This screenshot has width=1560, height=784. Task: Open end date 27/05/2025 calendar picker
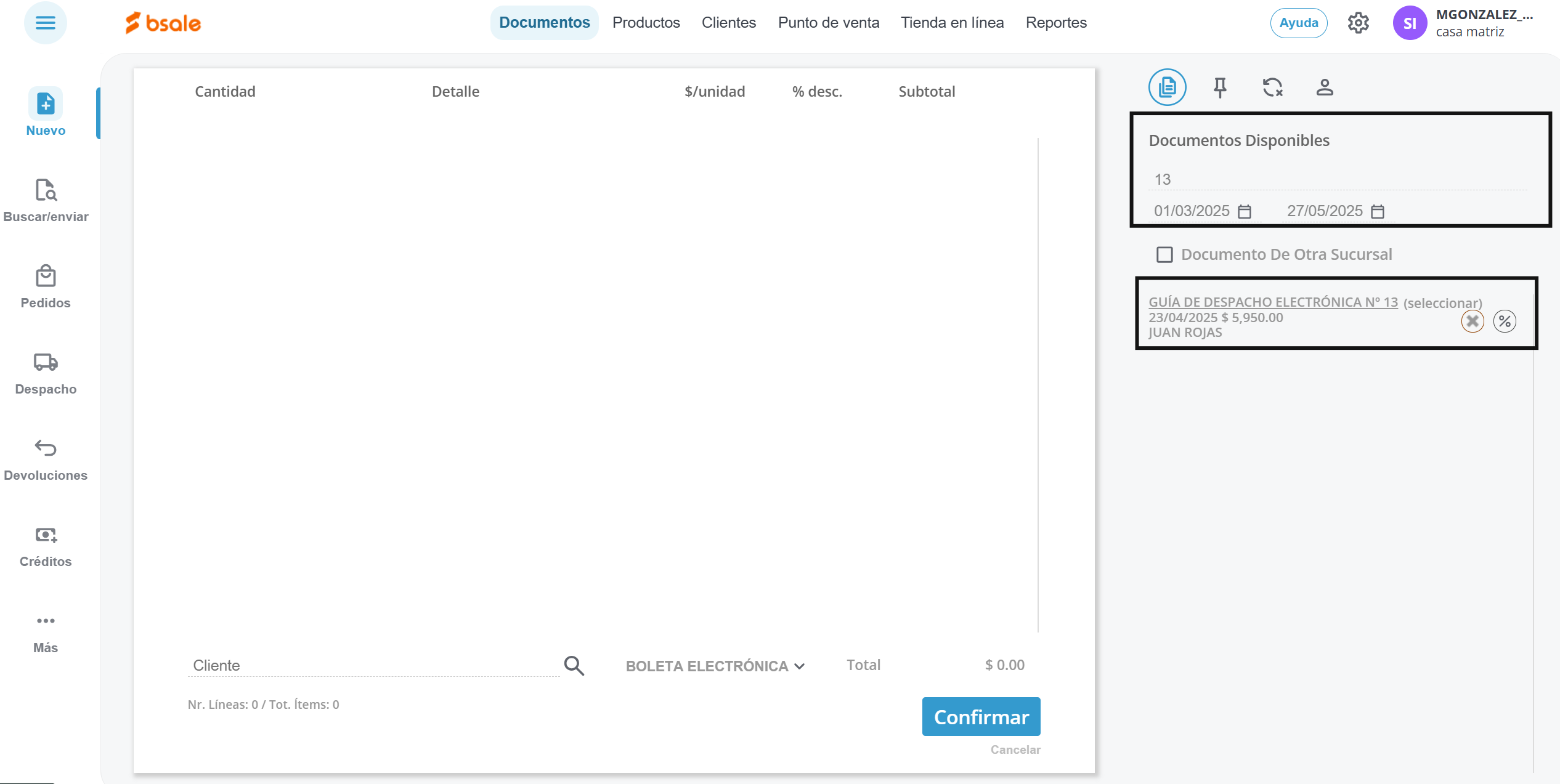click(x=1378, y=211)
